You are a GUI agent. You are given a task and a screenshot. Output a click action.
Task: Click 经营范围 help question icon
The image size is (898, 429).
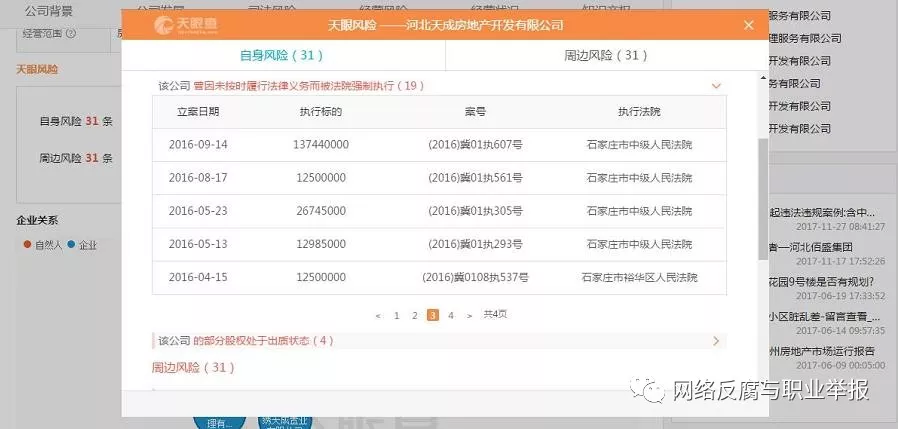pos(71,33)
